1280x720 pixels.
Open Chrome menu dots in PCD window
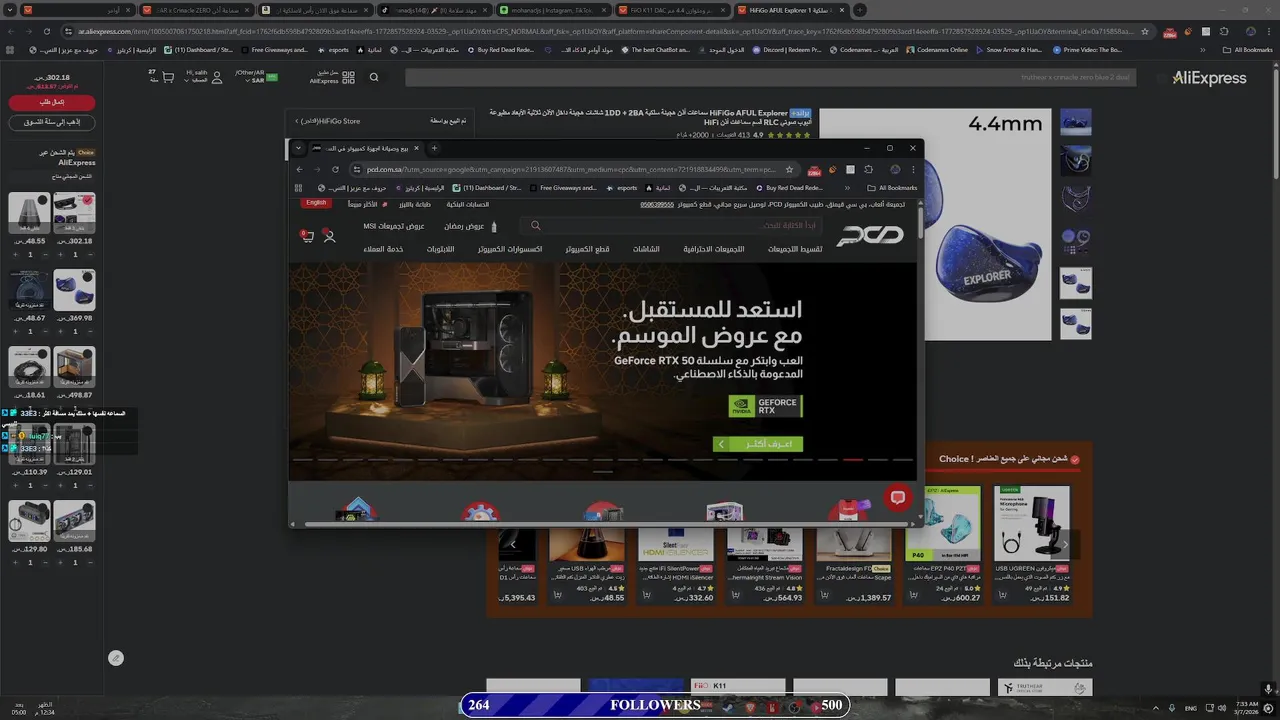913,169
